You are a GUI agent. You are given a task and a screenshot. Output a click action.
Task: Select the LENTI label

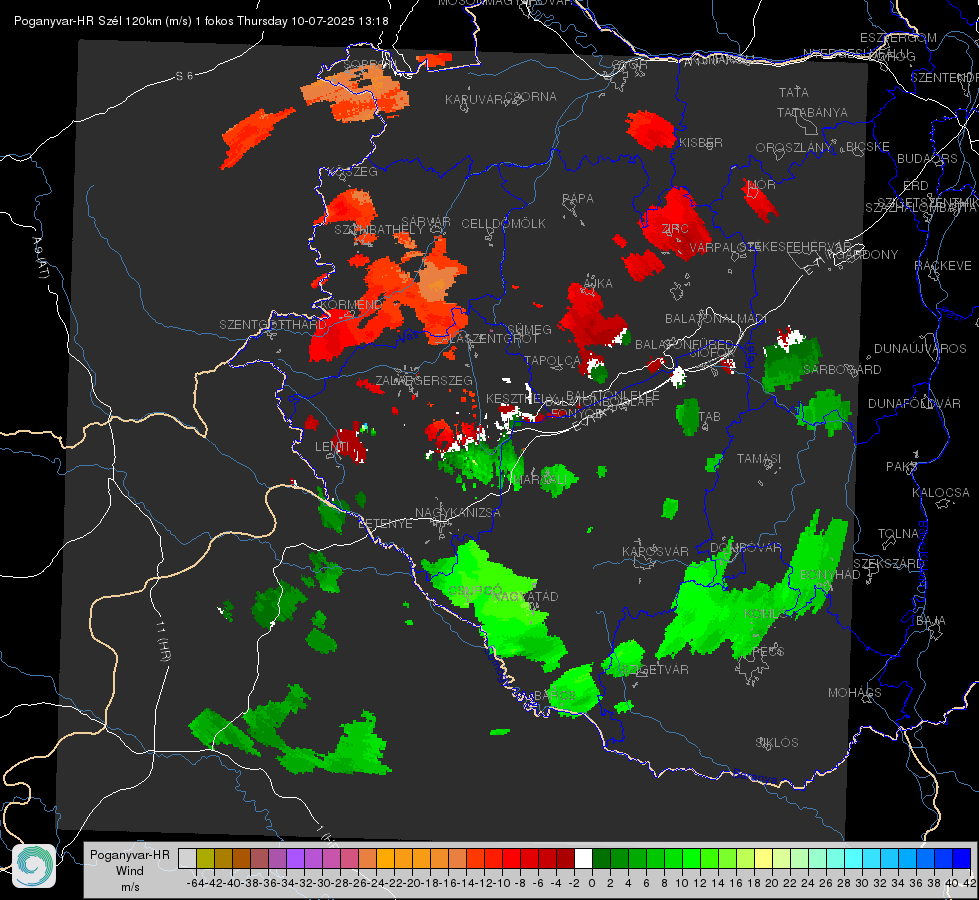point(332,447)
